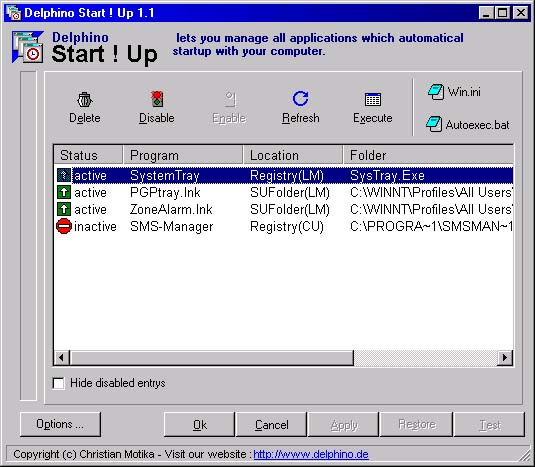The image size is (535, 467).
Task: Click SUFolder(LM) in the ZoneAlarm.lnk row
Action: [290, 209]
